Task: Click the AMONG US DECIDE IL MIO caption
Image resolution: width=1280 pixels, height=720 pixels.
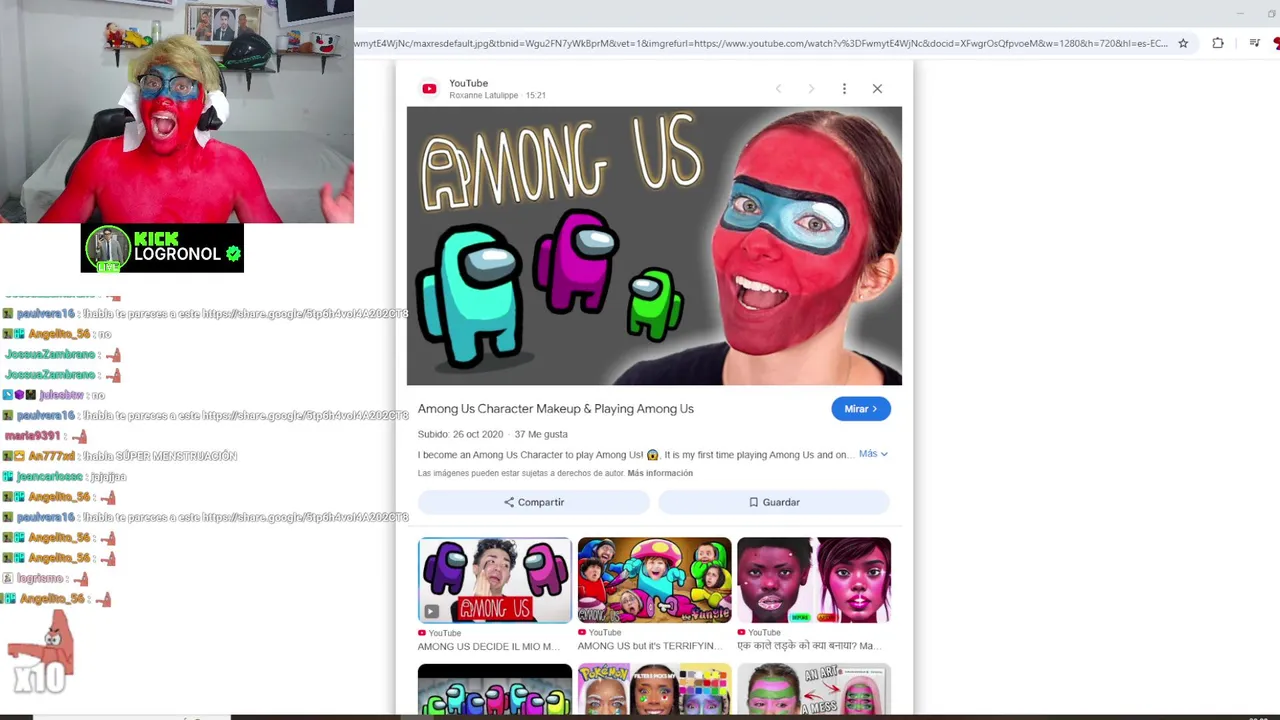Action: (x=489, y=646)
